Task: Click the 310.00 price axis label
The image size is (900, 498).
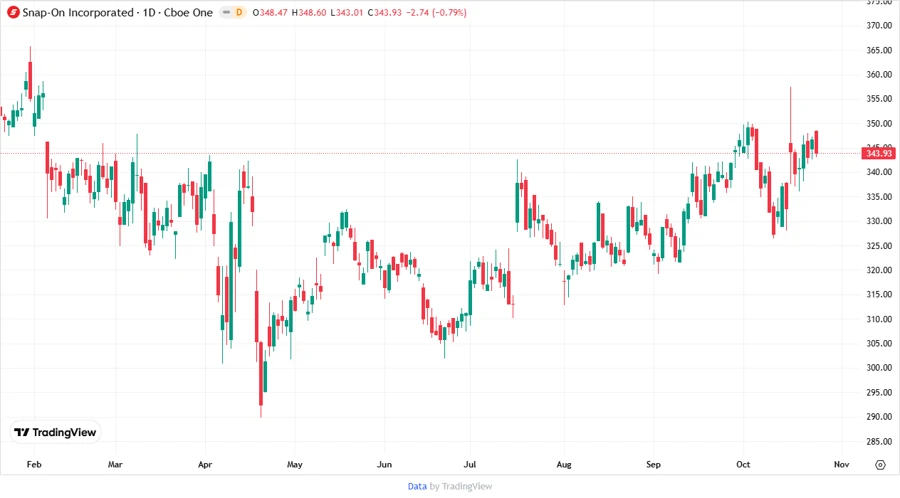Action: pyautogui.click(x=879, y=319)
